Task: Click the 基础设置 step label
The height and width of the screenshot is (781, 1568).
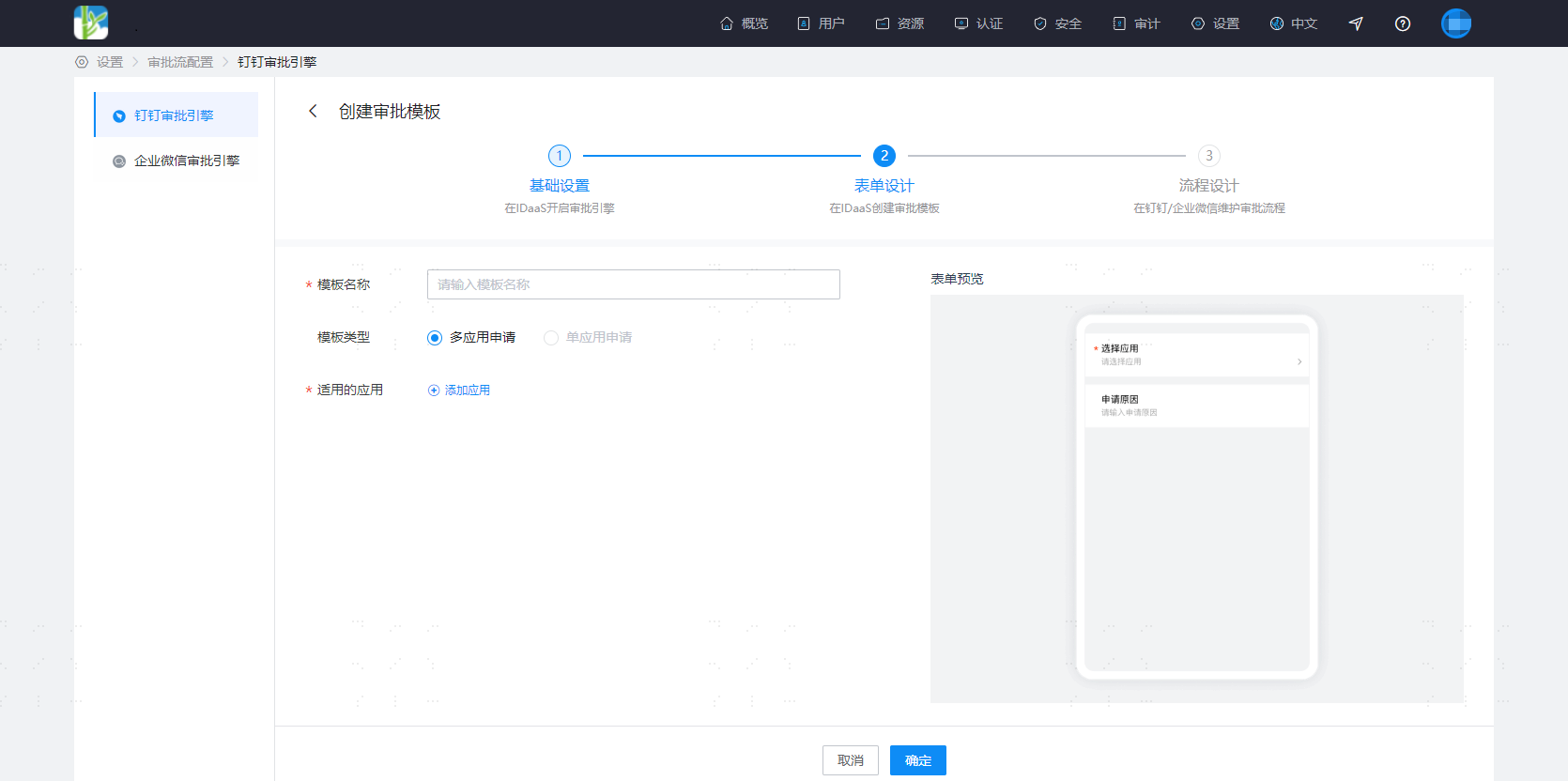Action: tap(560, 186)
